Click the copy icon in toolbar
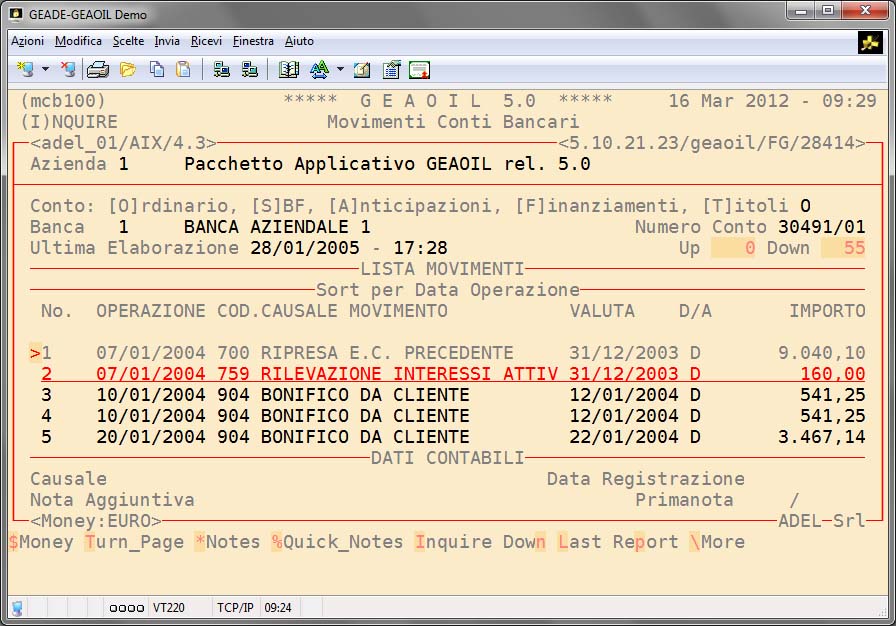 tap(157, 70)
